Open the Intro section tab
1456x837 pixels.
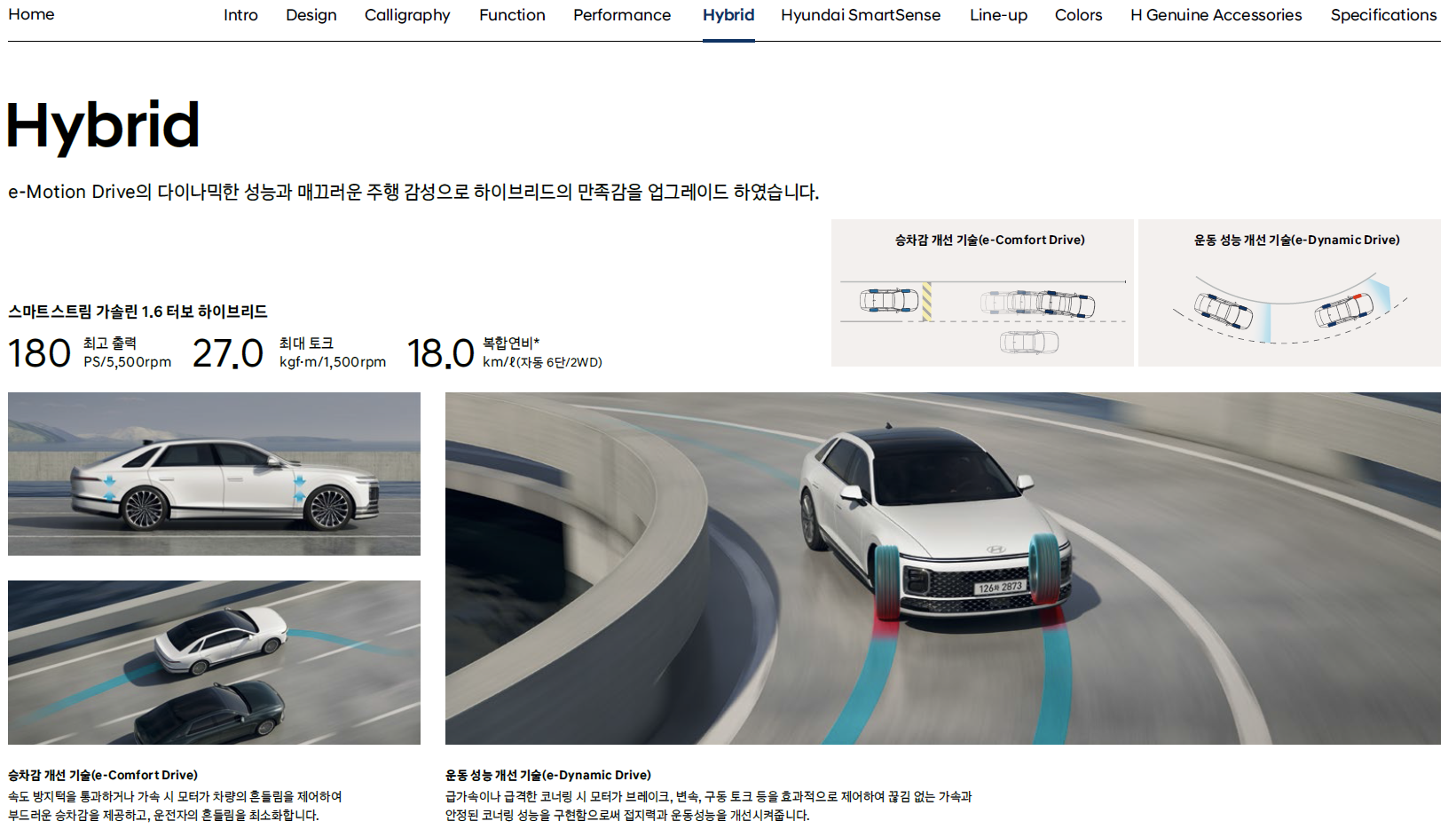click(240, 15)
